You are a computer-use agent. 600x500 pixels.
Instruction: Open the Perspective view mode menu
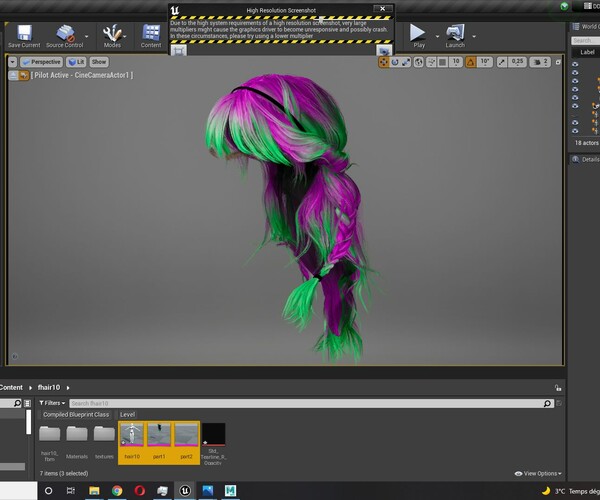coord(41,62)
